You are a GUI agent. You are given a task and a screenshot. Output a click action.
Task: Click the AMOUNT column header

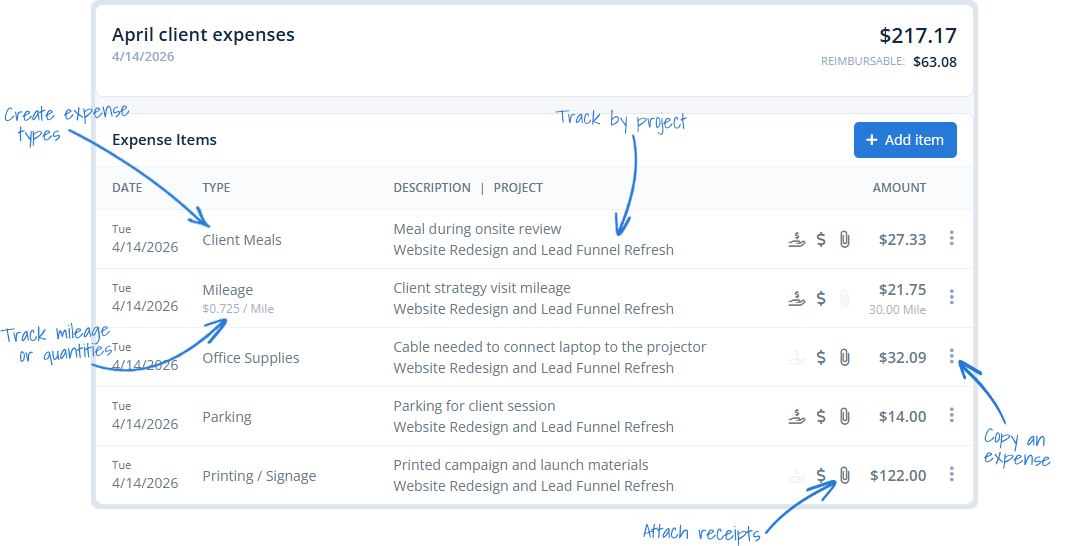(x=899, y=187)
